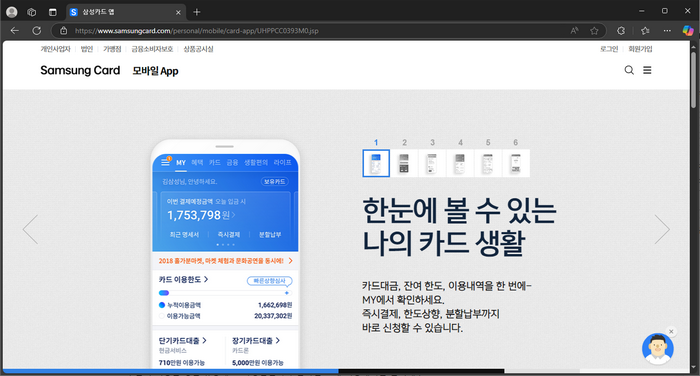The image size is (700, 376).
Task: Select slide thumbnail 2
Action: click(404, 163)
